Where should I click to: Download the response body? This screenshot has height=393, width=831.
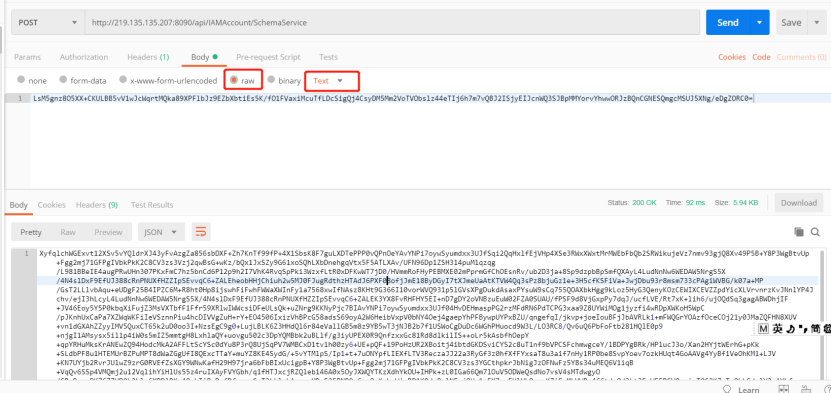coord(799,202)
